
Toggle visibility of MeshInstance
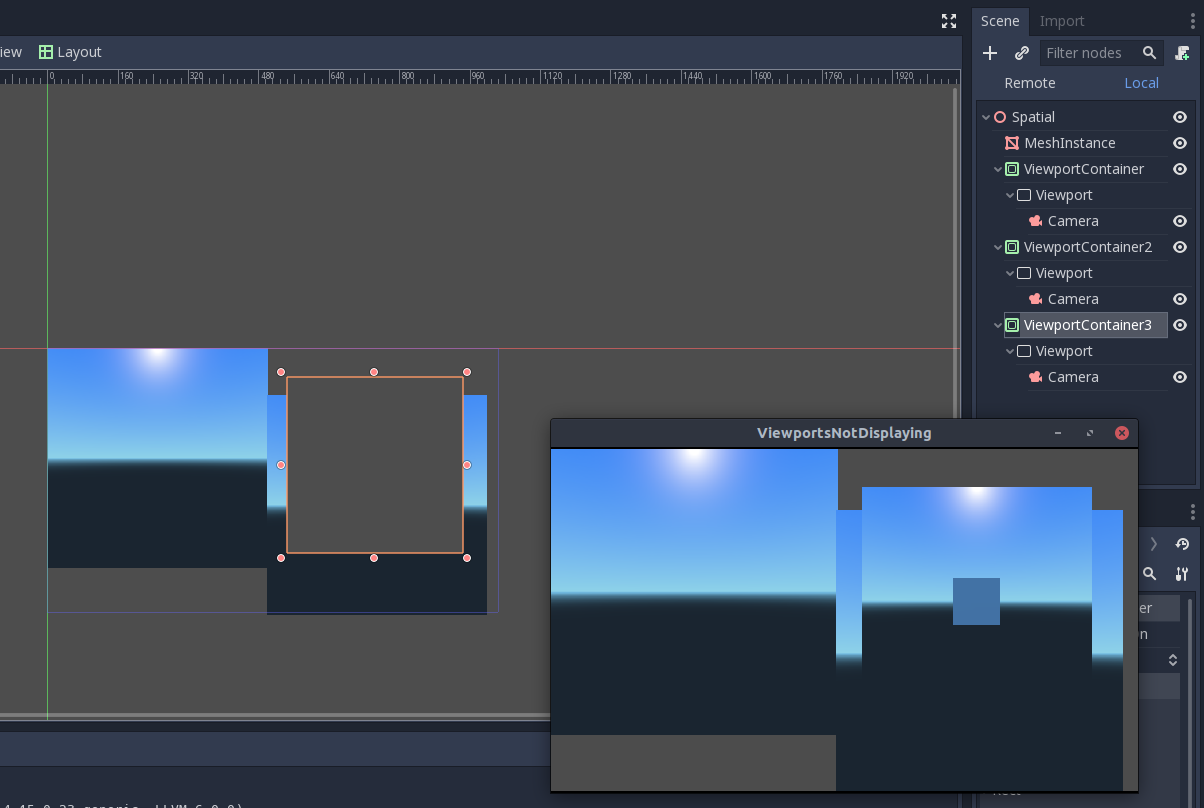[1179, 143]
